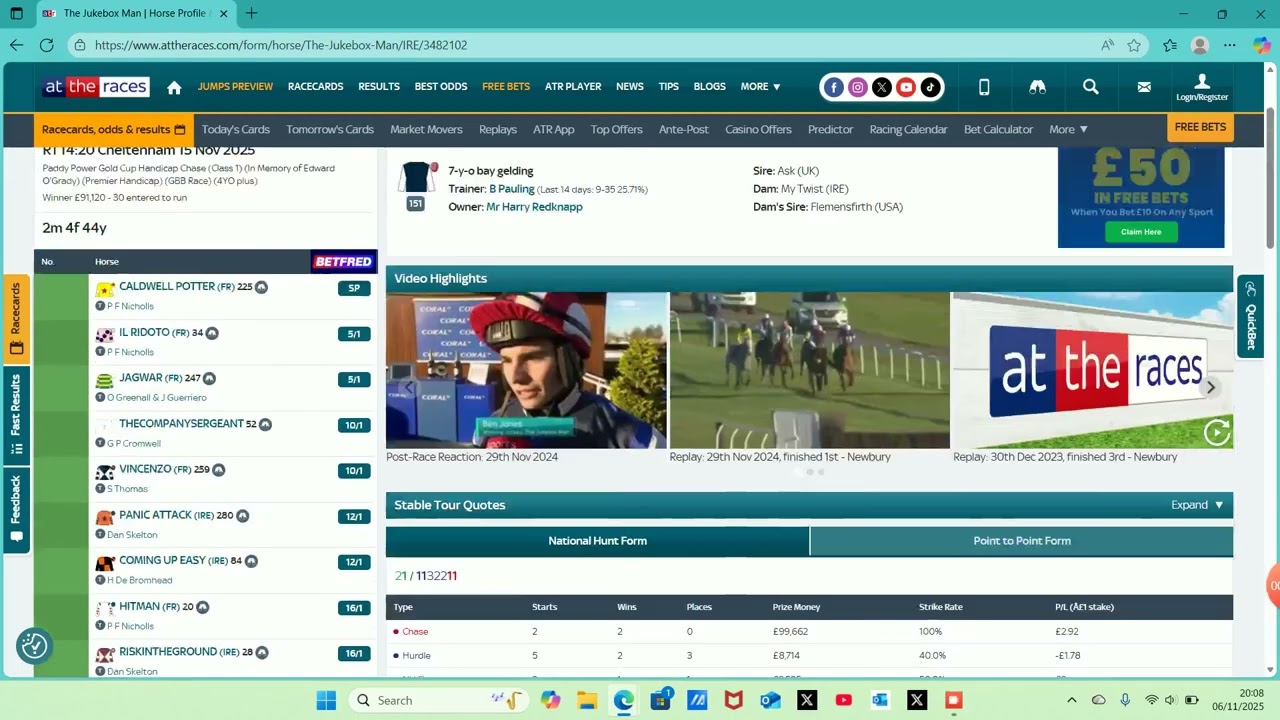Viewport: 1280px width, 720px height.
Task: Add this page to favorites star
Action: click(1134, 45)
